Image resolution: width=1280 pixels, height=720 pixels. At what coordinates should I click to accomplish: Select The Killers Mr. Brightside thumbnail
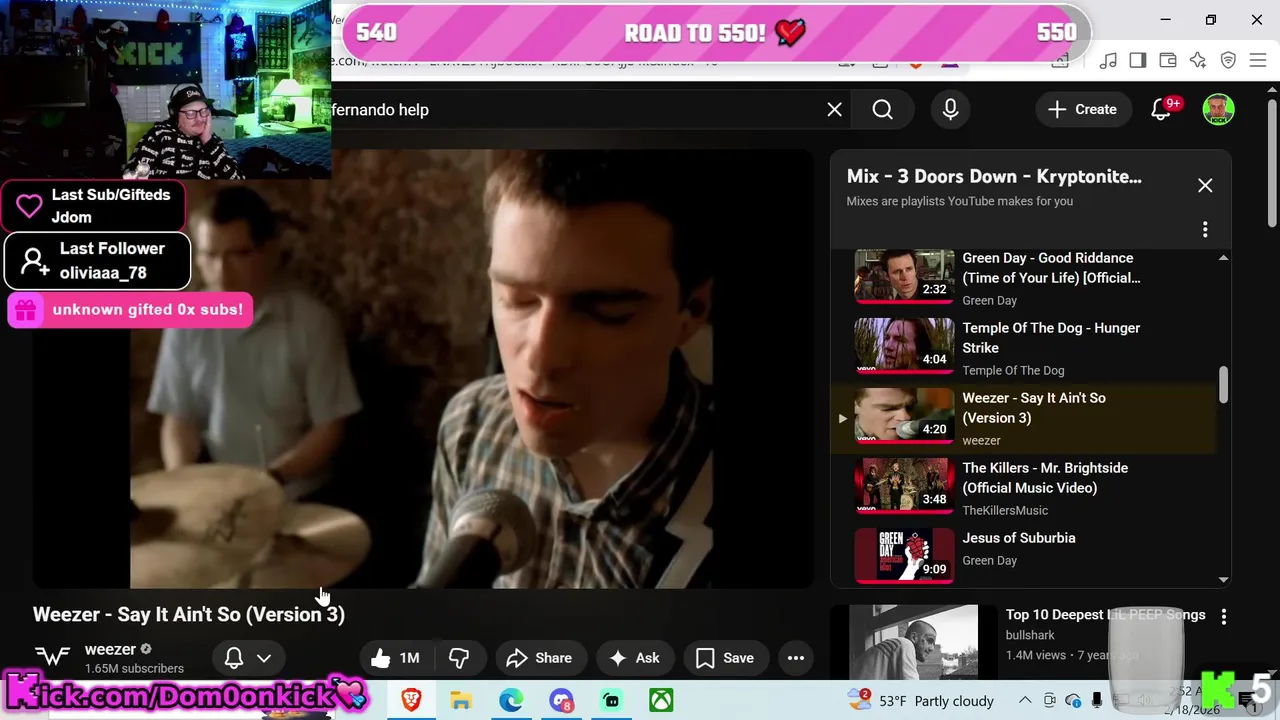[x=904, y=485]
